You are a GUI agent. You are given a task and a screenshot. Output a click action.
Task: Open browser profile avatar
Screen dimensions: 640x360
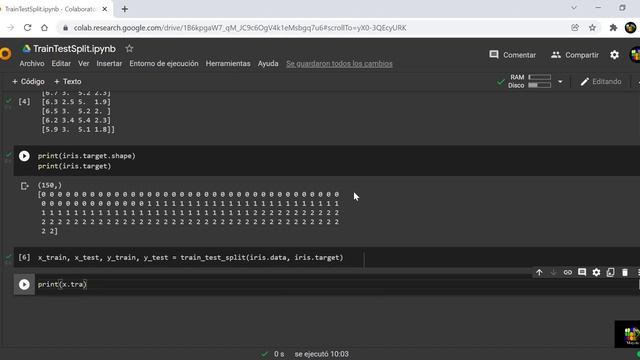click(631, 28)
